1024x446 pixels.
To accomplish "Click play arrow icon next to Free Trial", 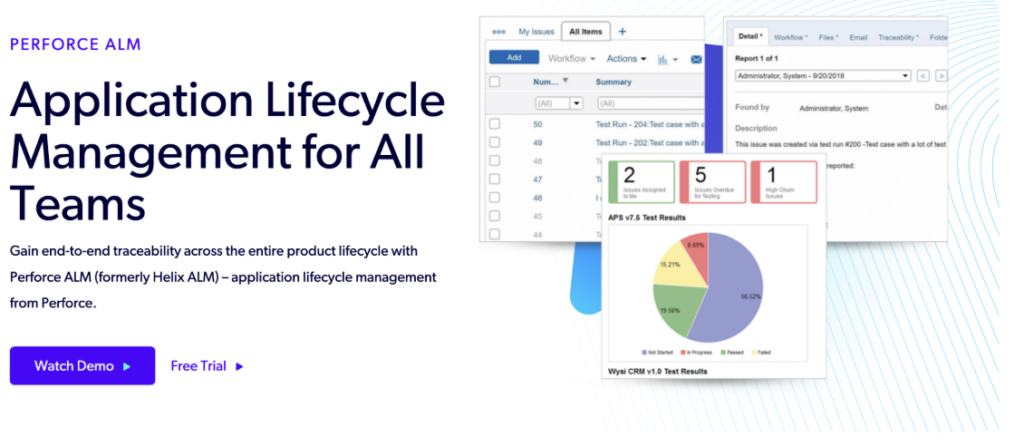I will coord(239,366).
